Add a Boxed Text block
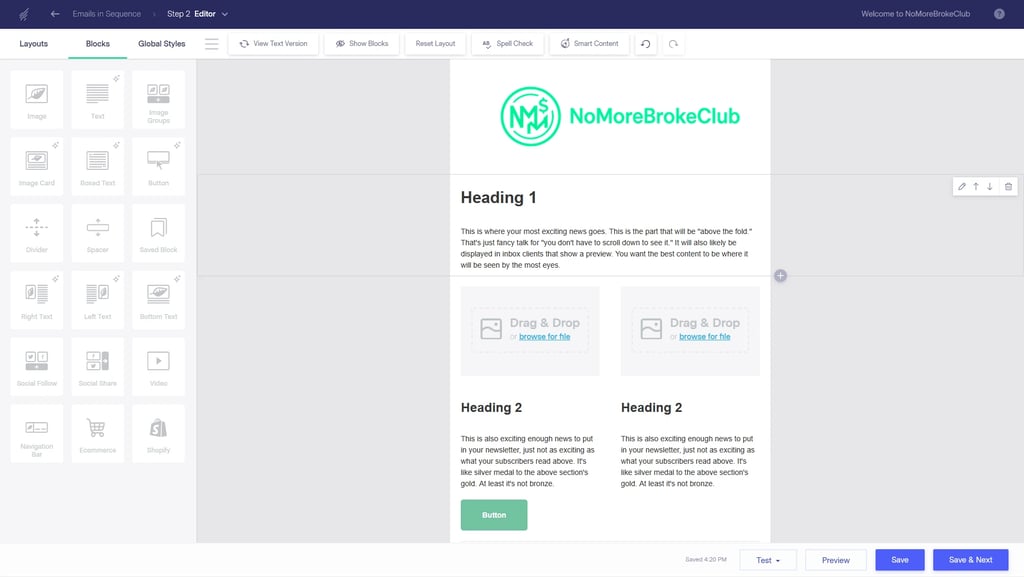Screen dimensions: 1024x577 point(97,166)
